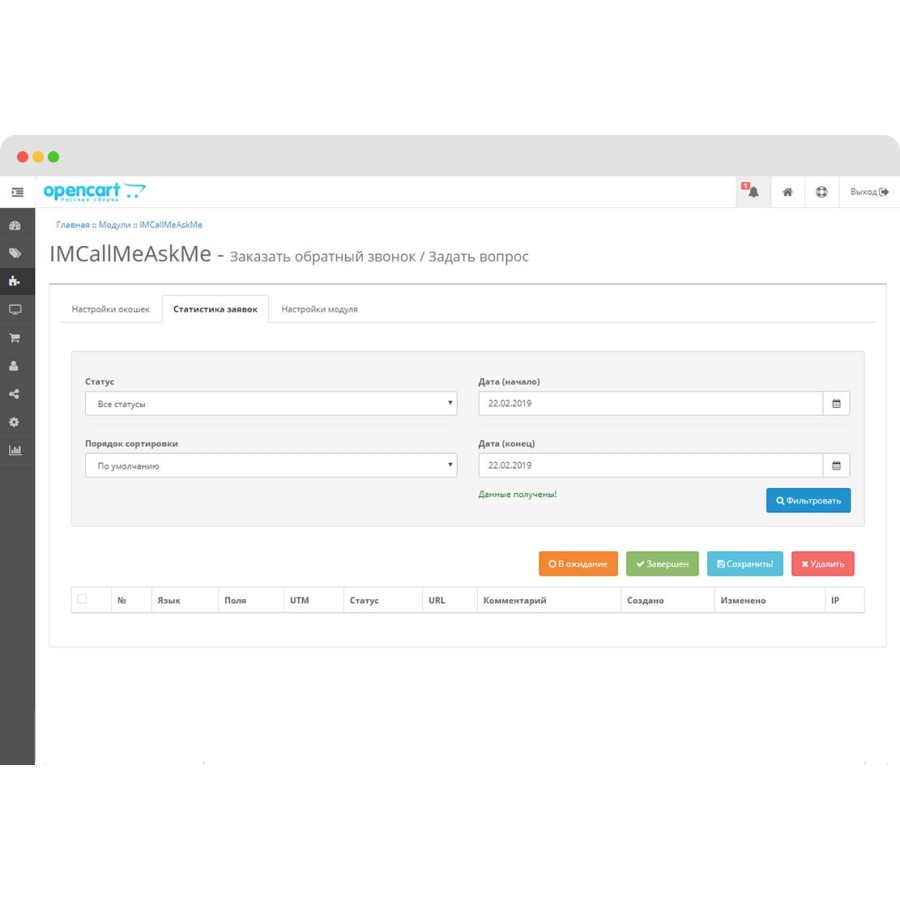Click the OpenCart logo
Screen dimensions: 900x900
[x=95, y=191]
